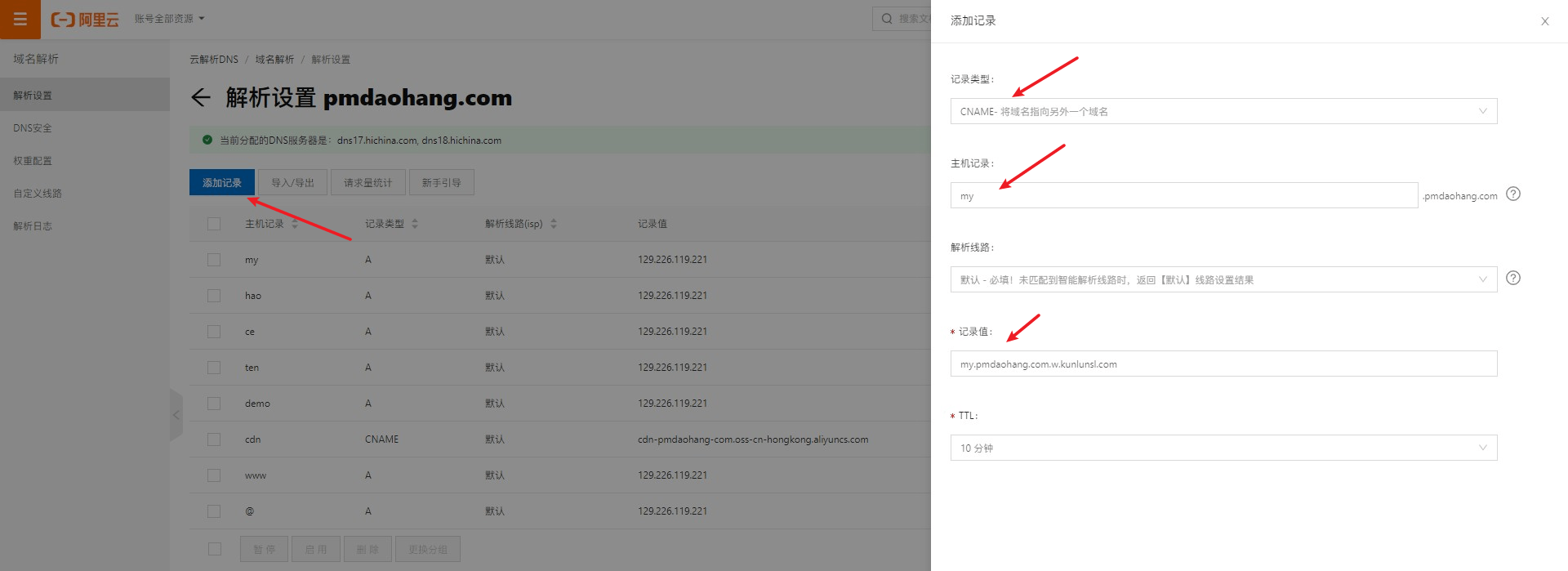Open 自定义线路 in the sidebar

tap(85, 194)
